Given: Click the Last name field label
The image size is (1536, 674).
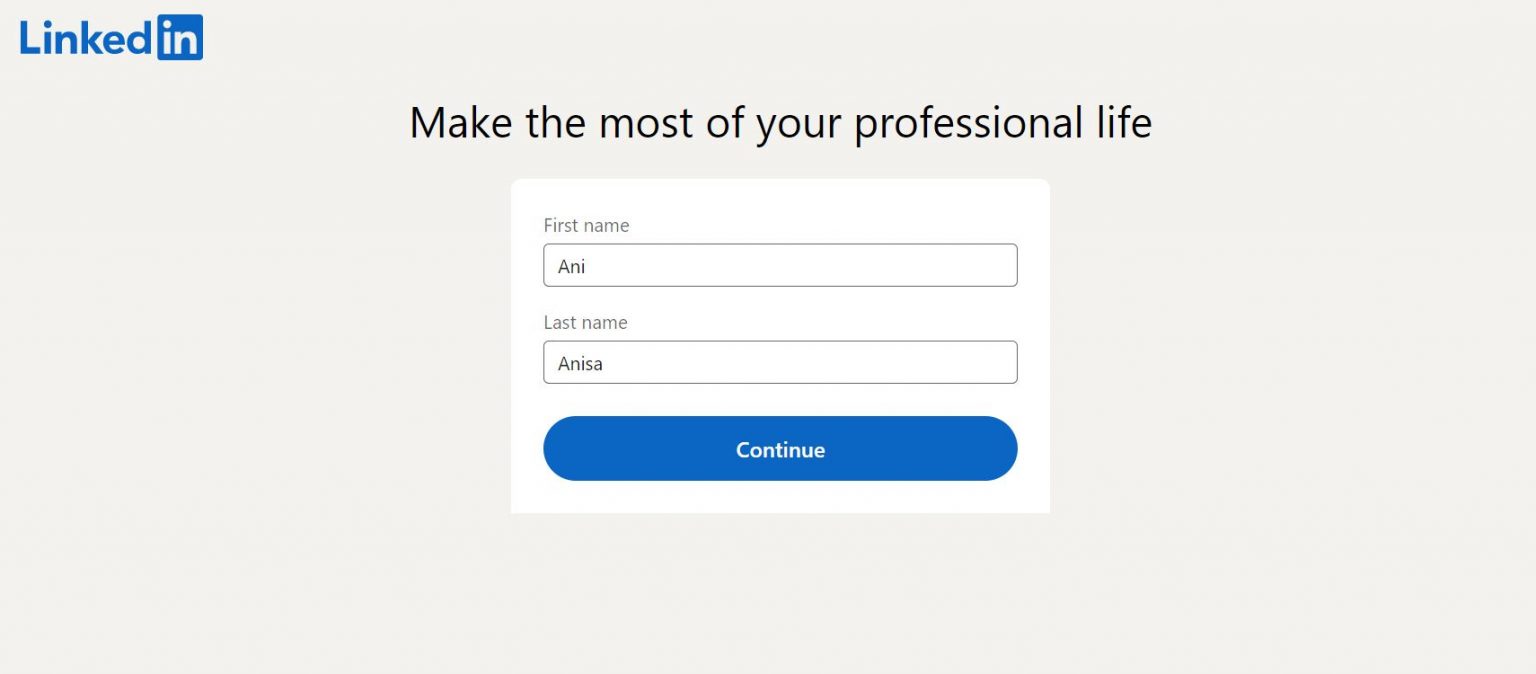Looking at the screenshot, I should point(585,322).
